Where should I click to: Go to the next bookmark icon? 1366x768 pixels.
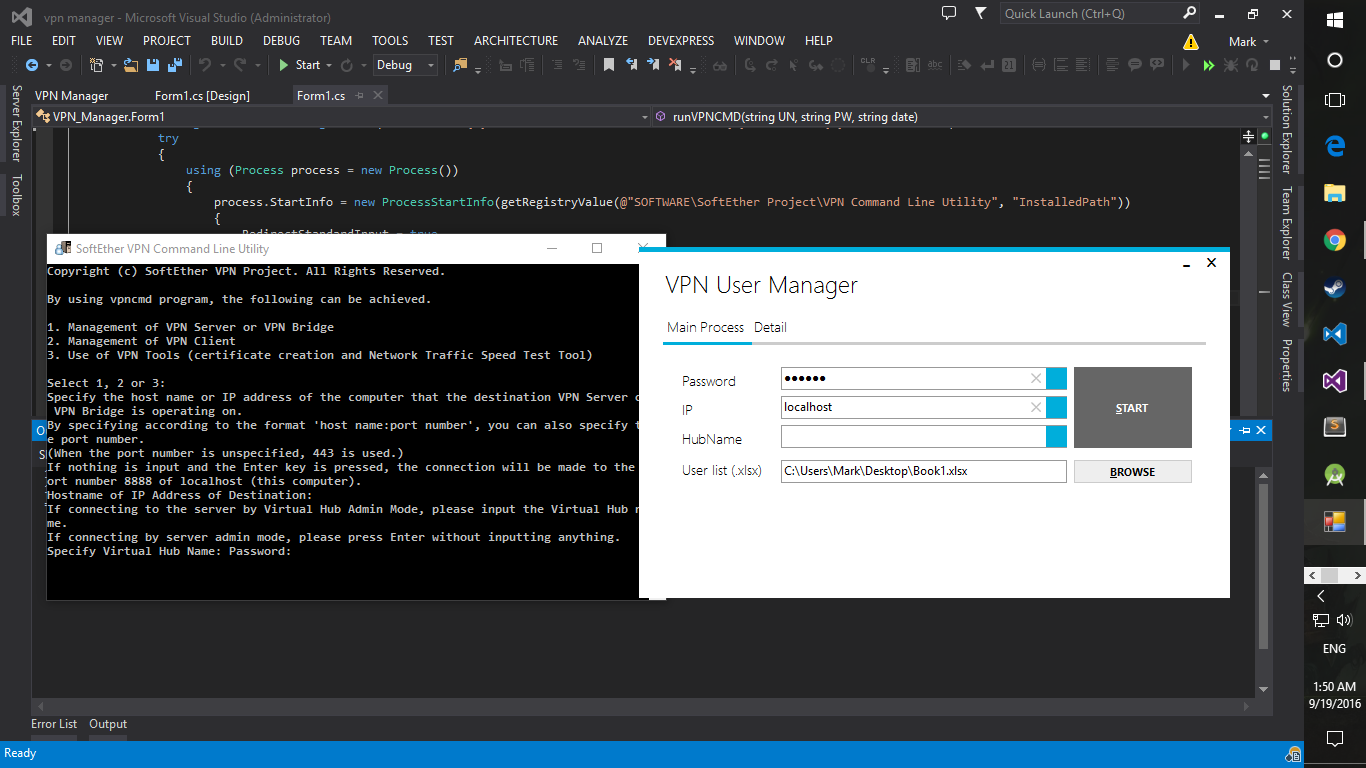[654, 65]
